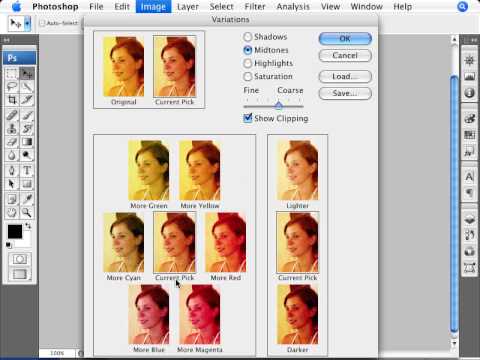Click the black foreground color swatch
The width and height of the screenshot is (480, 360).
pos(15,231)
